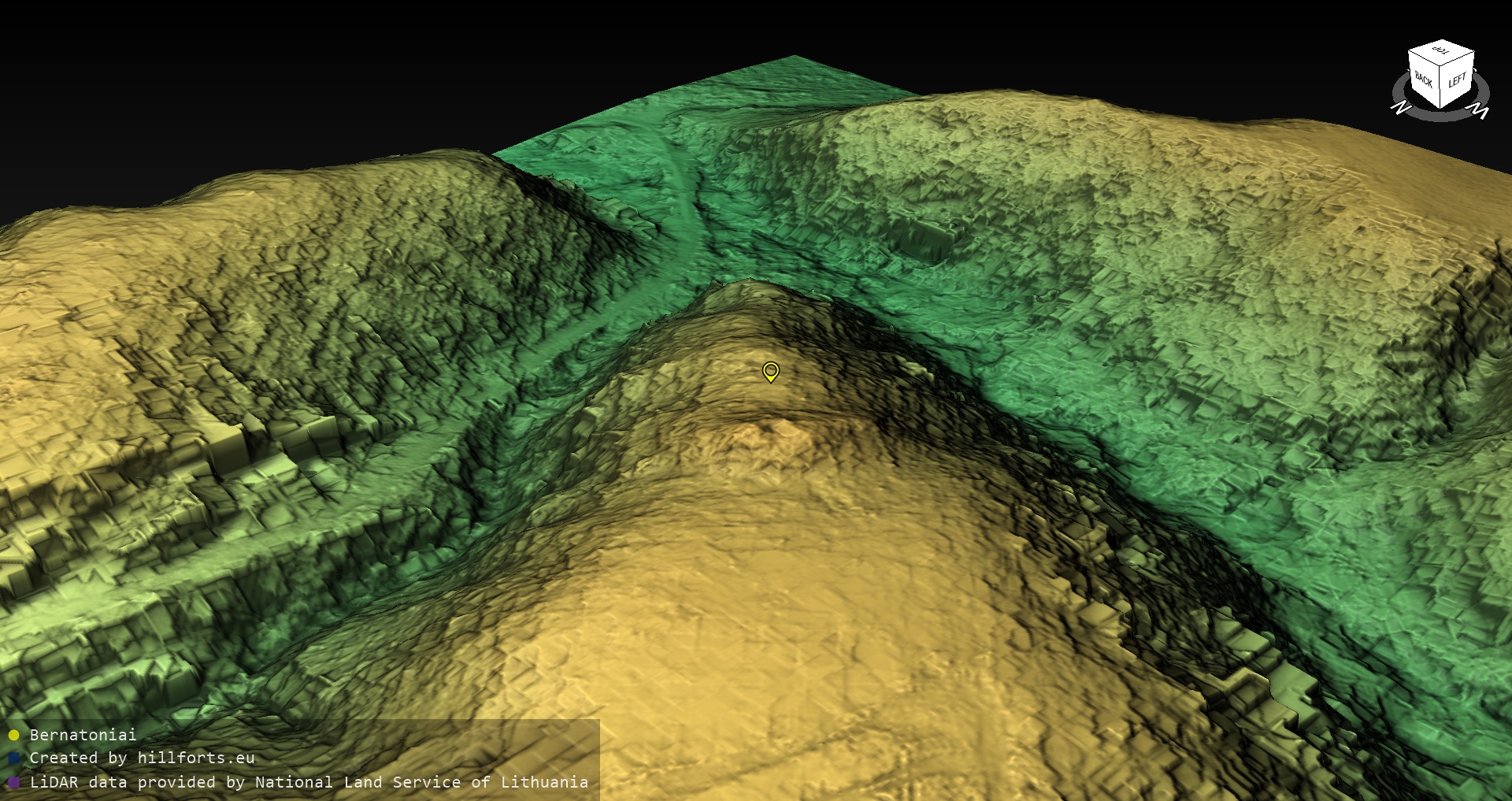Click the purple square in the legend

click(x=13, y=783)
